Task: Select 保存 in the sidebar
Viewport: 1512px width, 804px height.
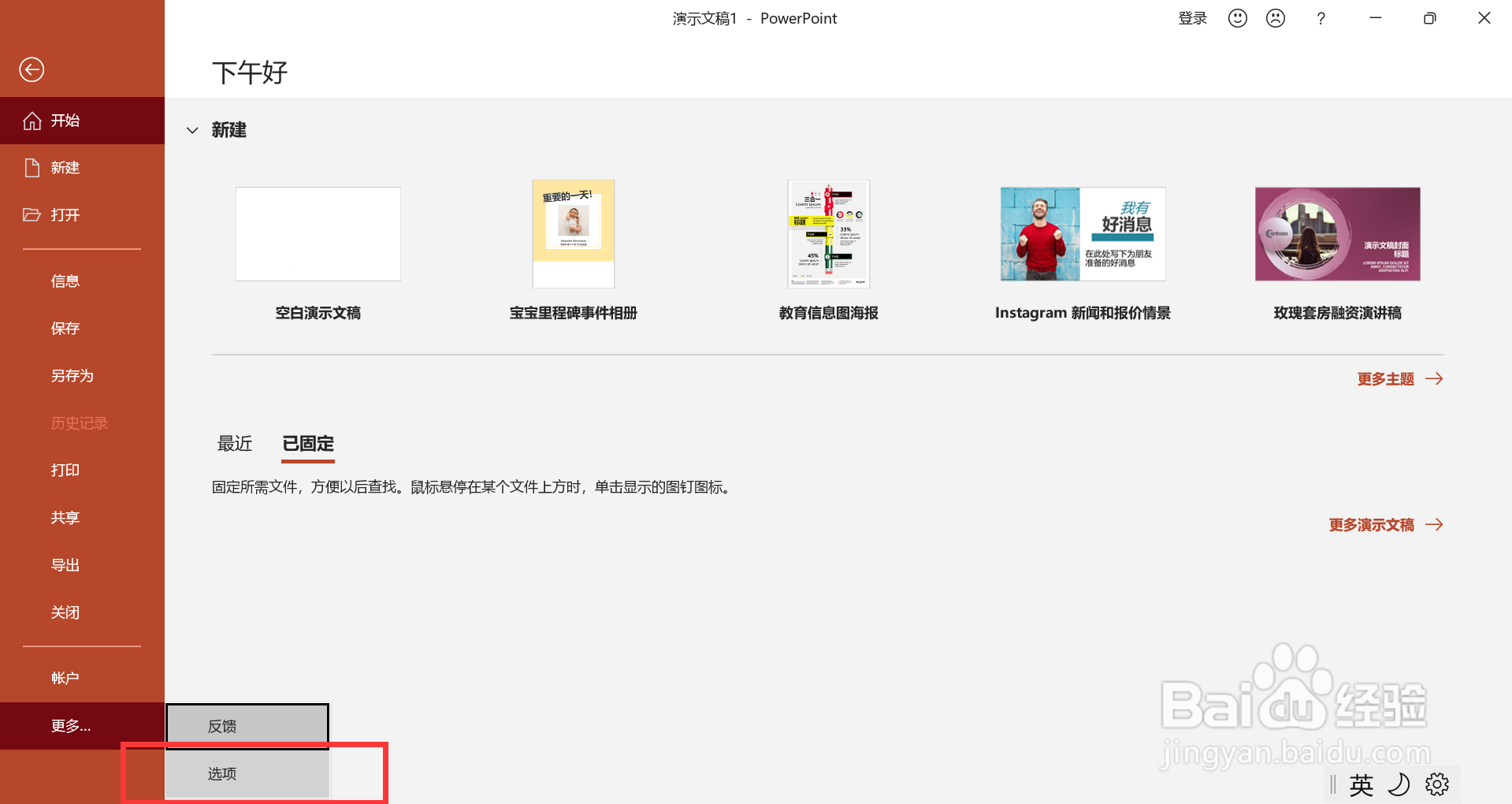Action: click(82, 329)
